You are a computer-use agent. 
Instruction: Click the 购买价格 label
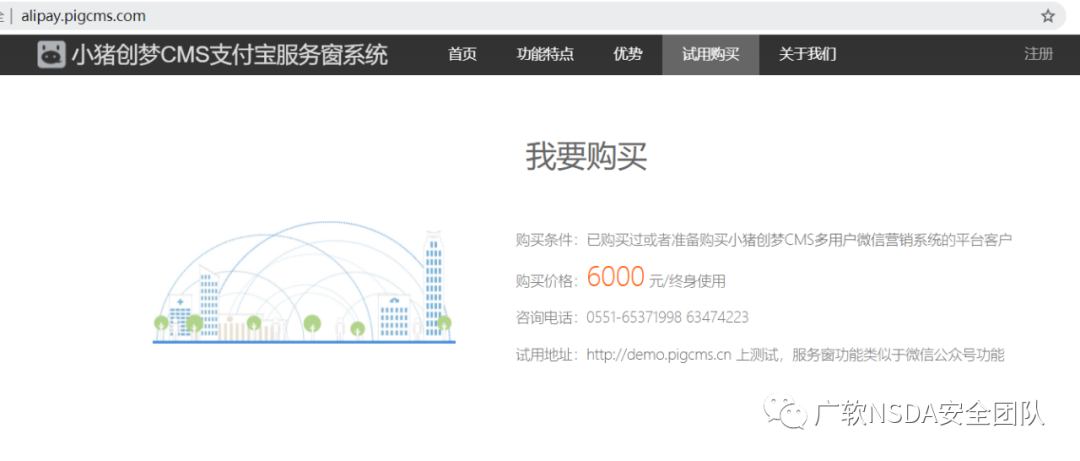coord(545,281)
